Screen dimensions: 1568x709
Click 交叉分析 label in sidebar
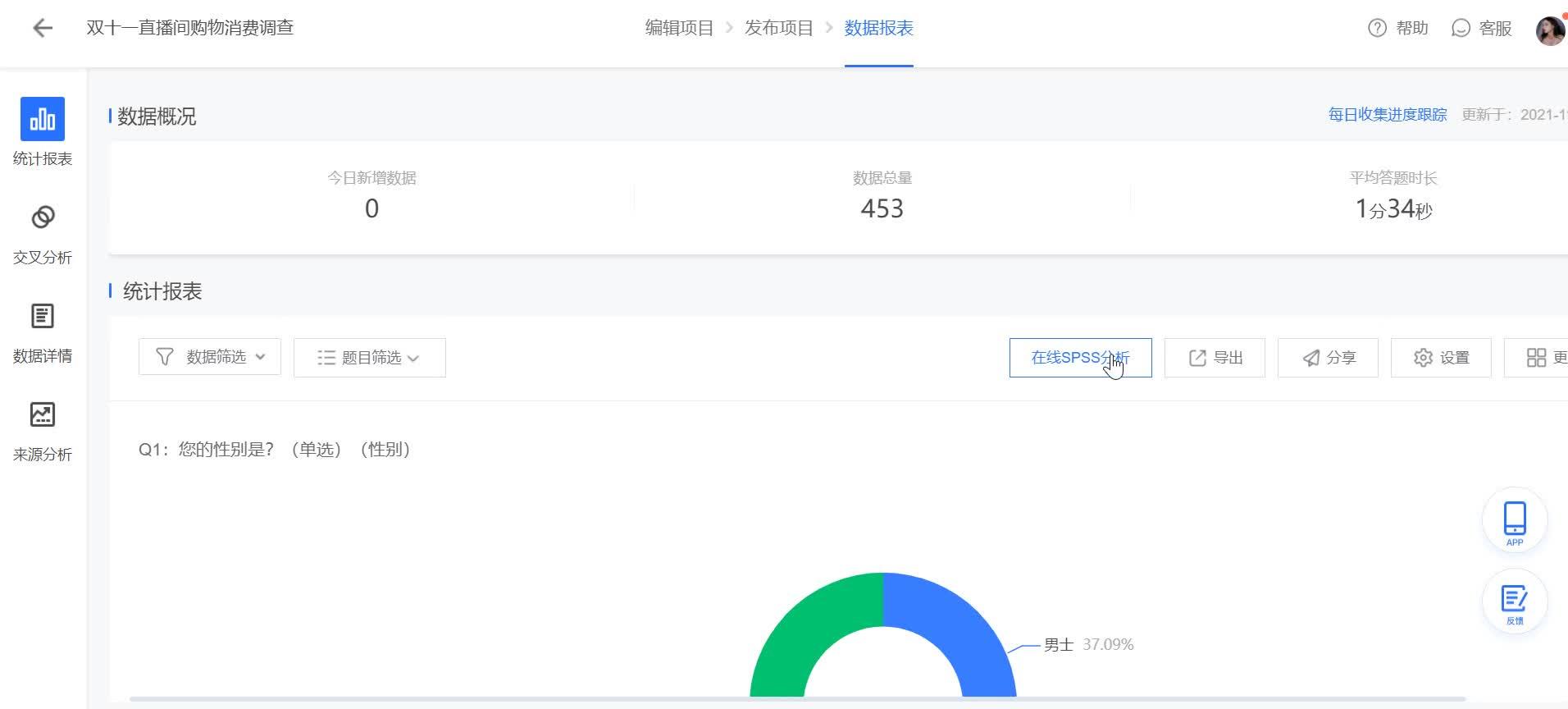tap(43, 258)
